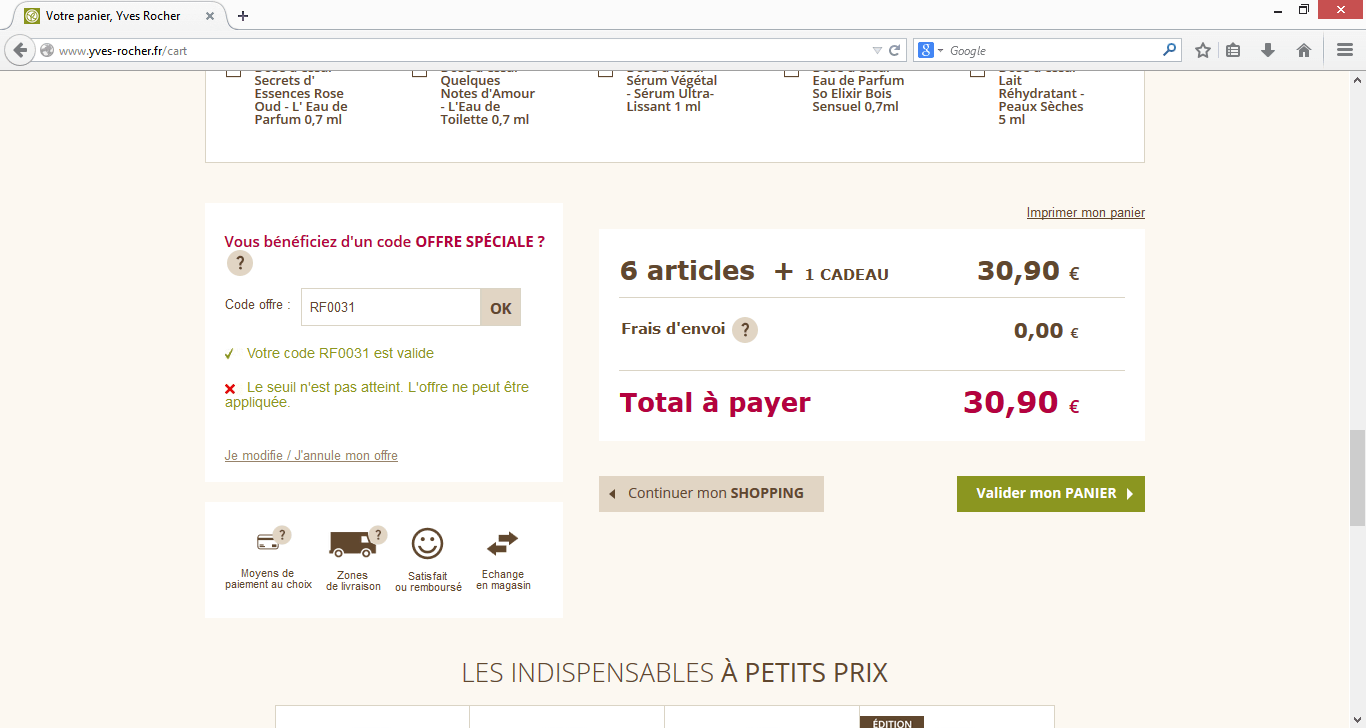Open the search engine selector dropdown
1366x728 pixels.
931,50
